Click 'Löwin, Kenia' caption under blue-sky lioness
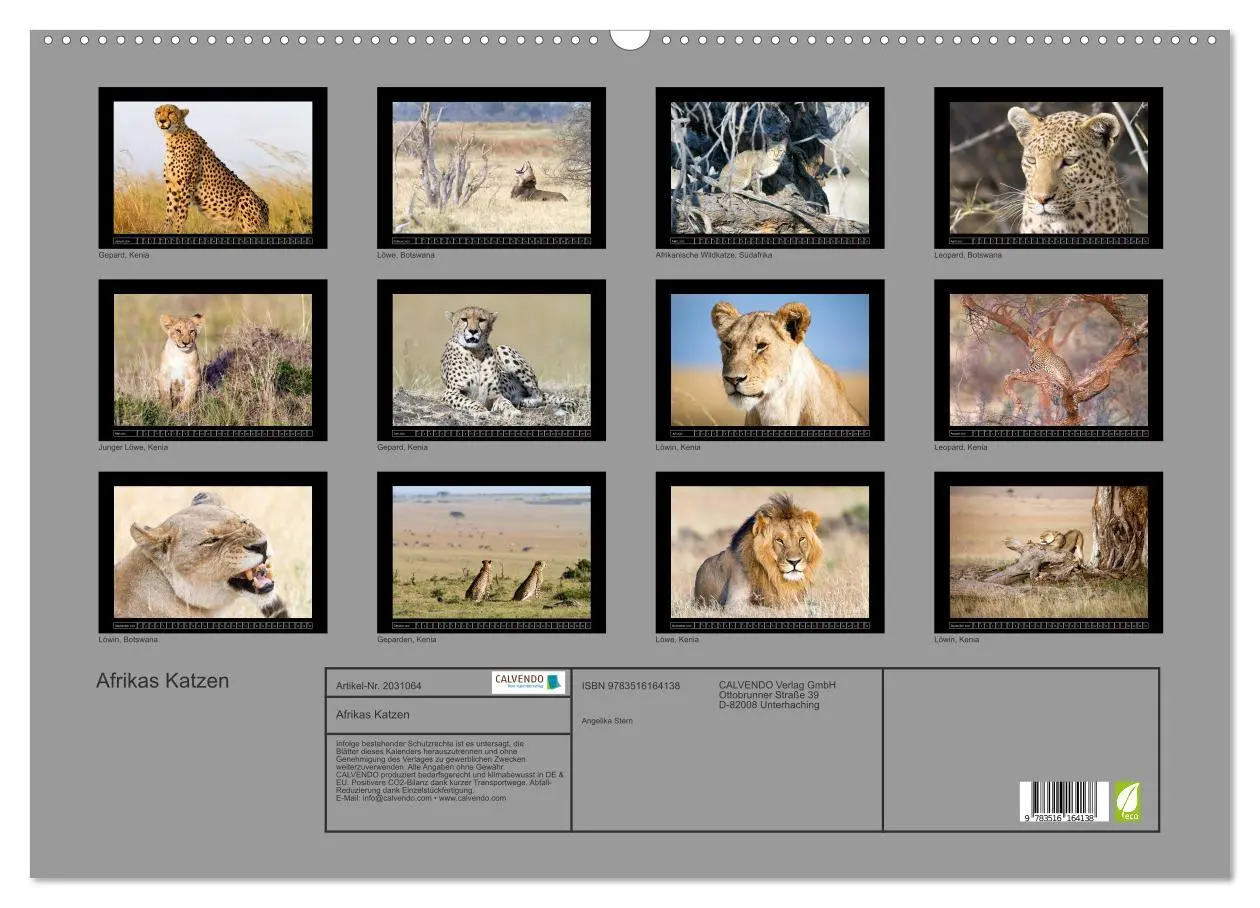 coord(678,447)
